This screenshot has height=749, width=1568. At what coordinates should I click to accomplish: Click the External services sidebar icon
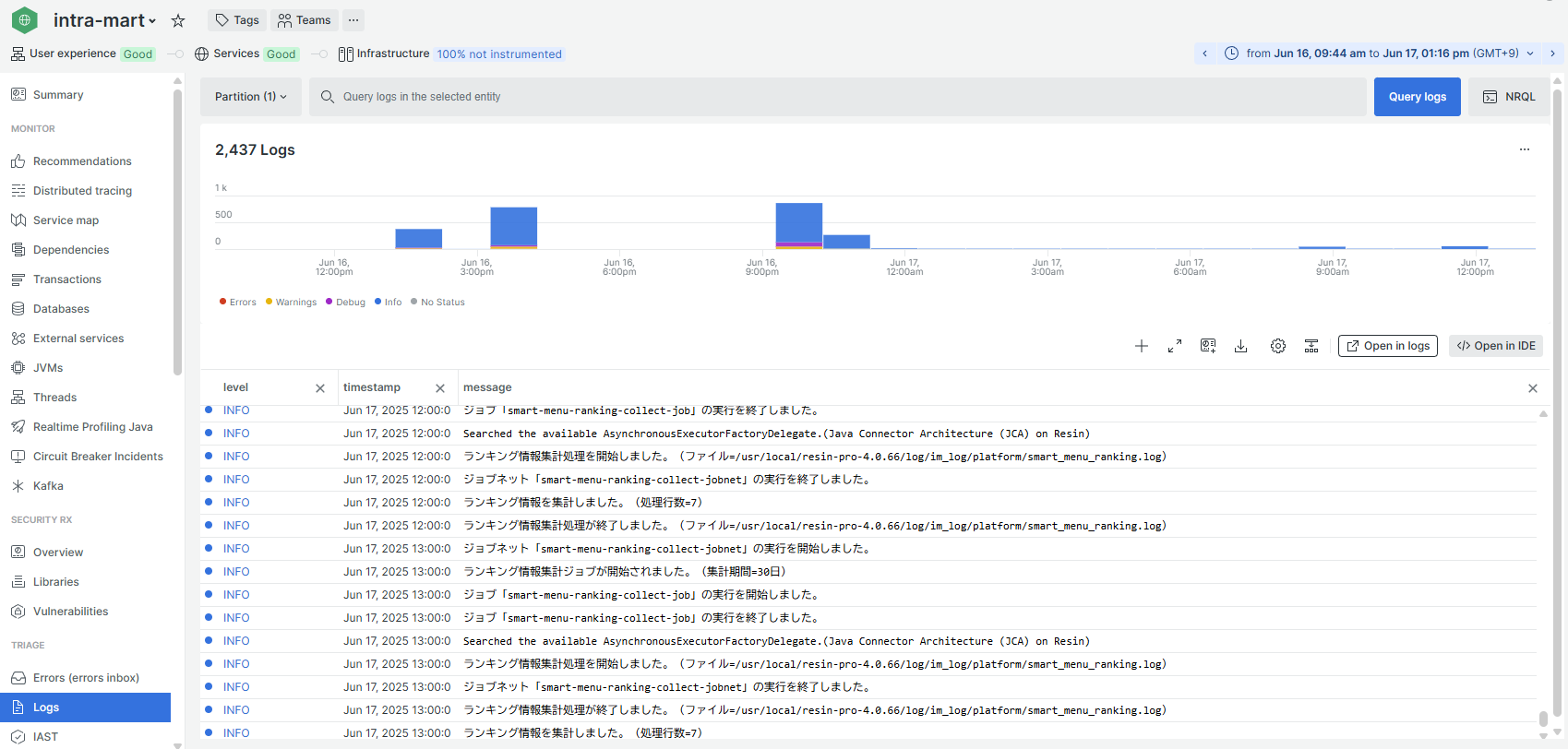coord(18,339)
